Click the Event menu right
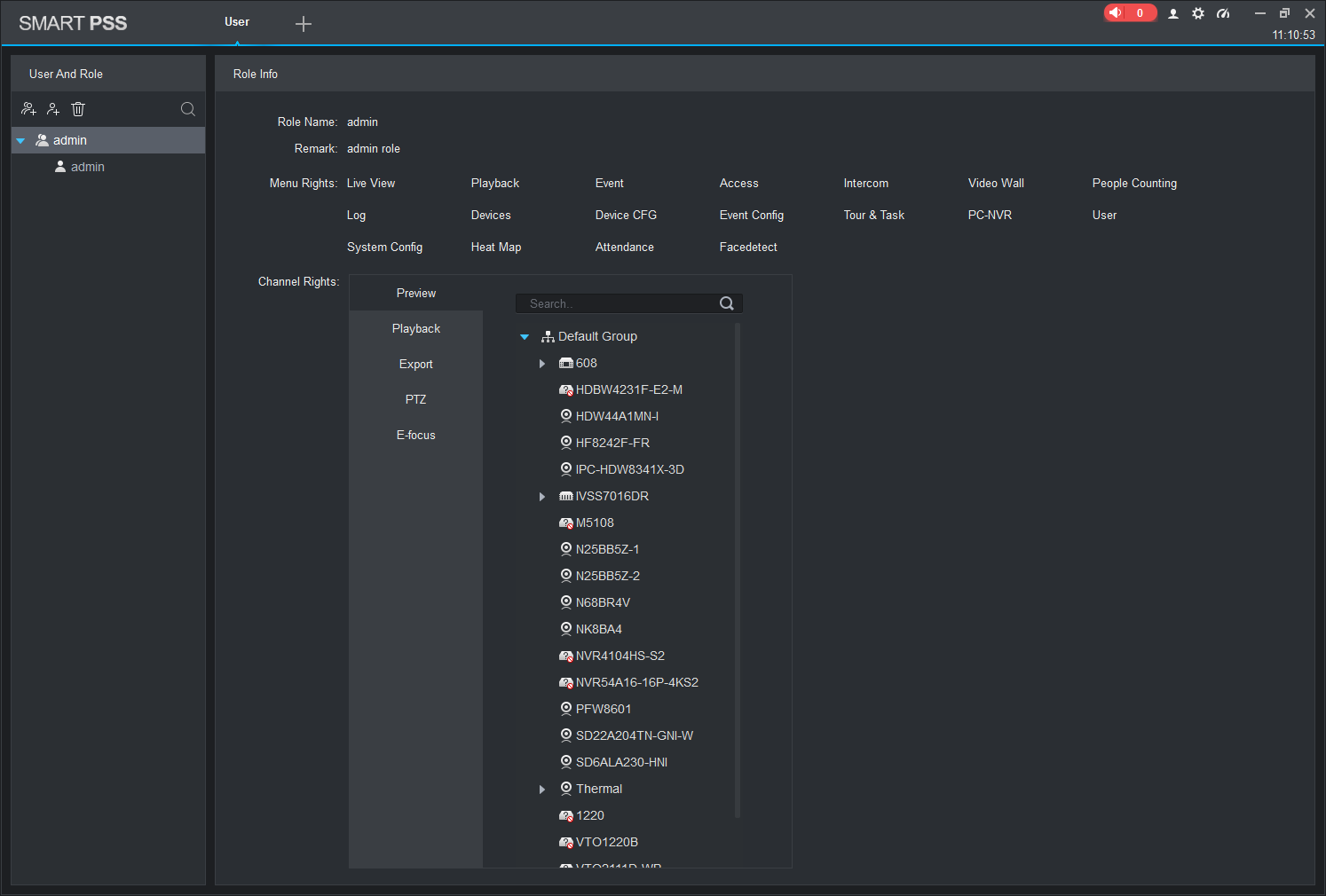Screen dimensions: 1326x896 pos(610,184)
